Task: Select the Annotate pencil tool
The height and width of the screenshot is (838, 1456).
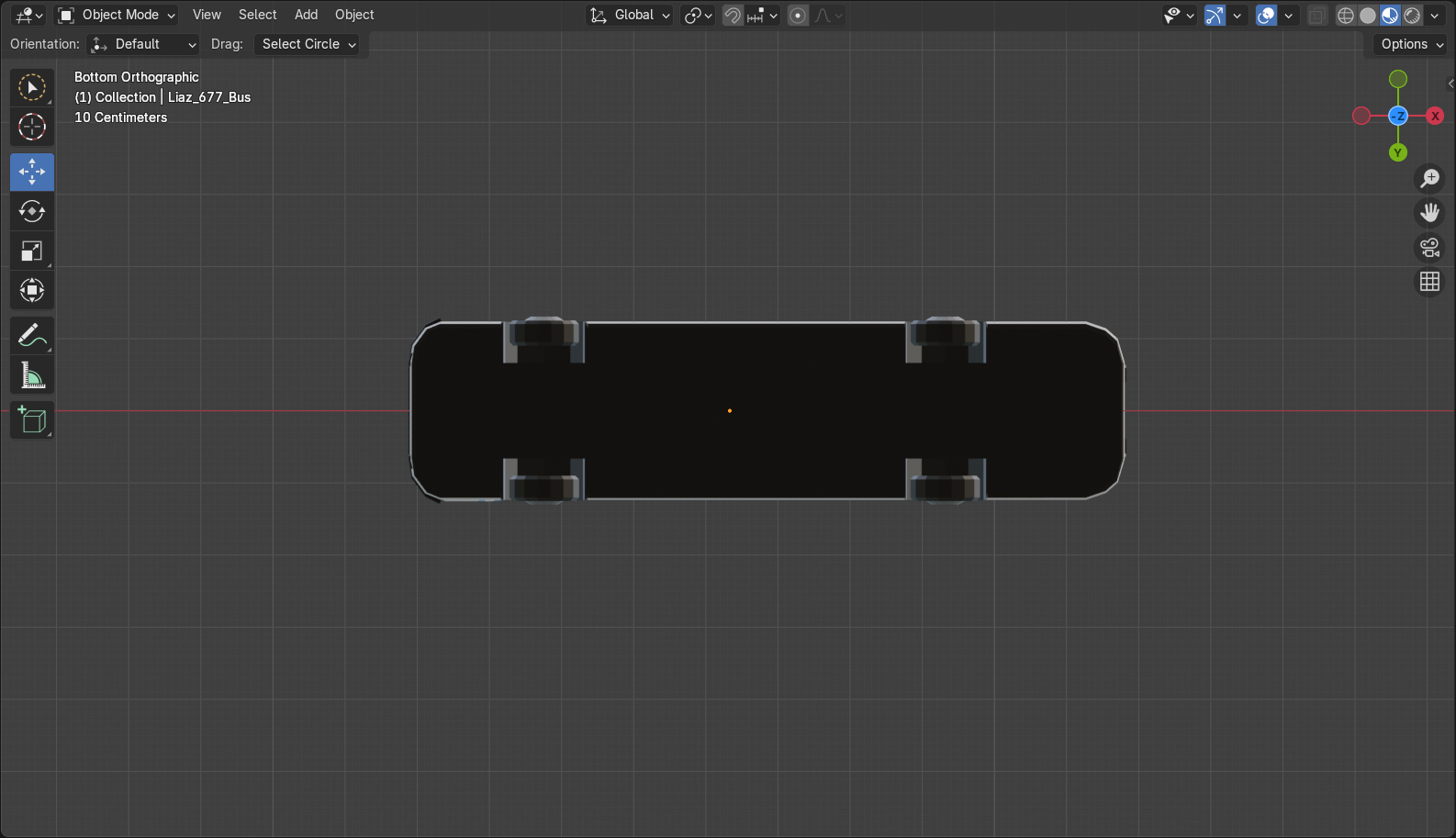Action: 32,336
